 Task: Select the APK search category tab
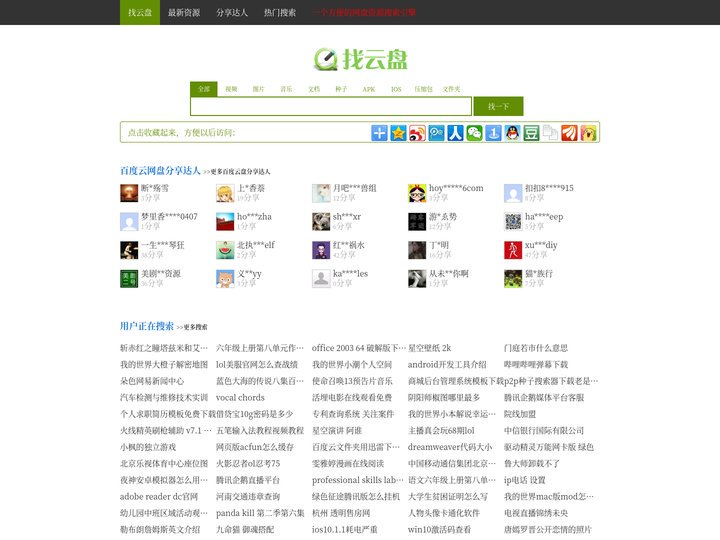[x=369, y=89]
